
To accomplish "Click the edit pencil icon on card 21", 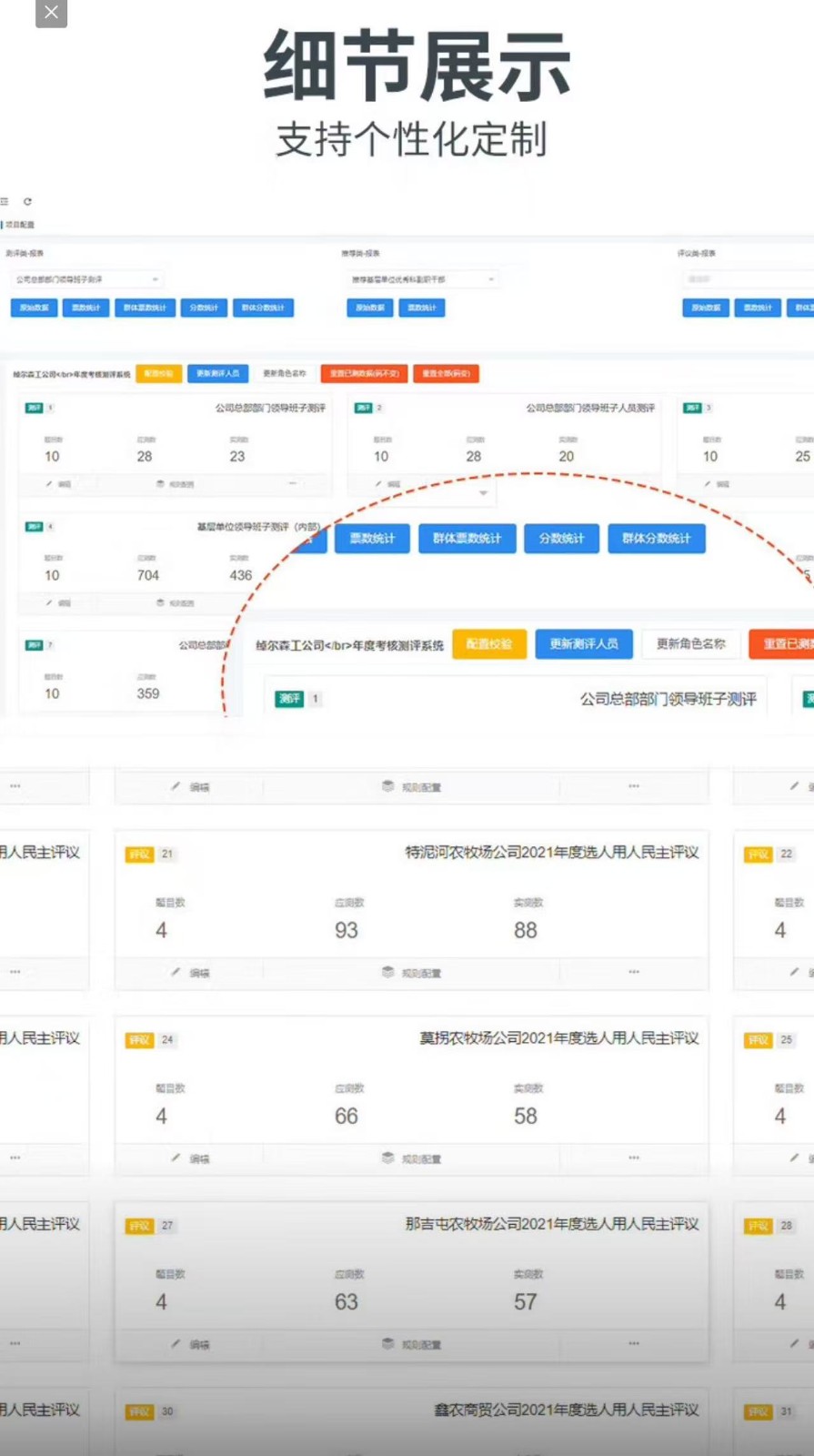I will coord(176,972).
